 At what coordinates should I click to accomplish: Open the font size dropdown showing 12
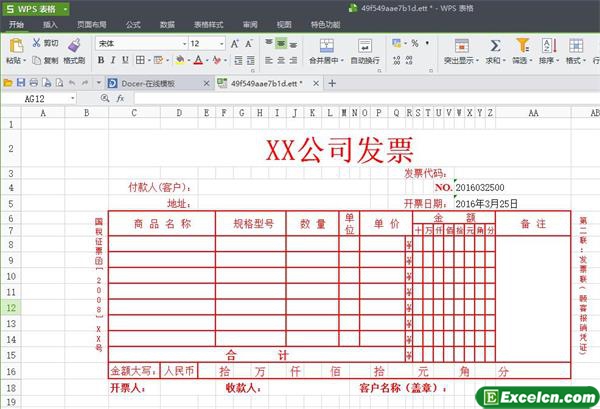click(222, 44)
